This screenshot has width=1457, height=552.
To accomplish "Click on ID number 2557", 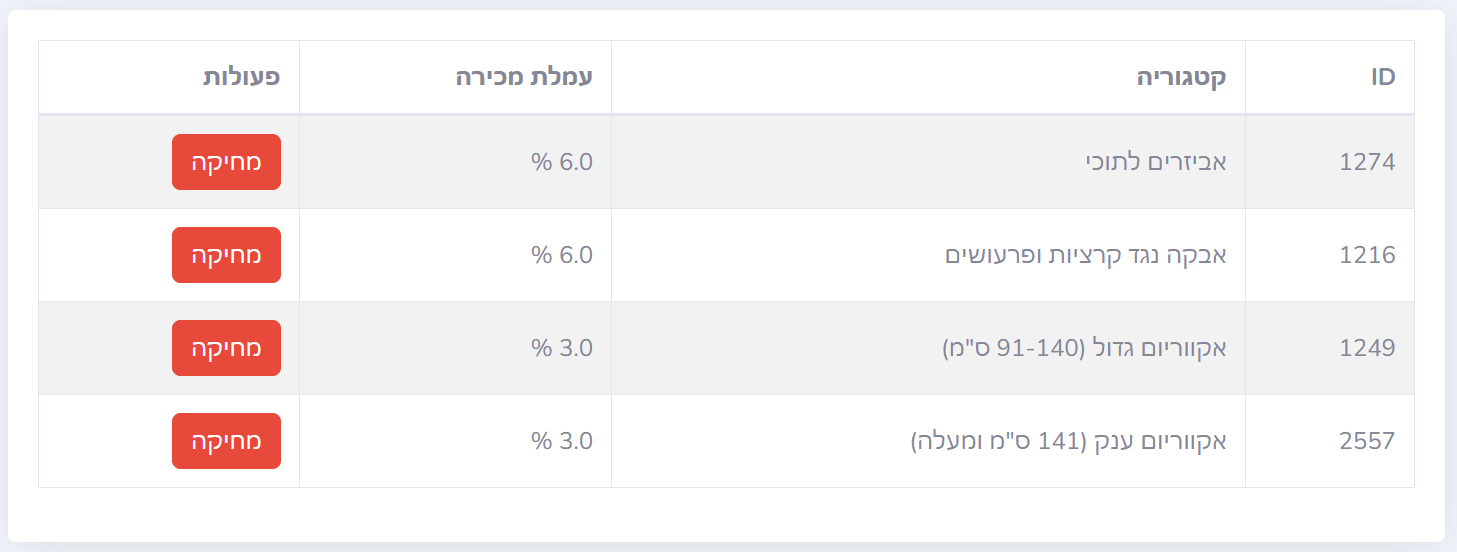I will pos(1366,441).
